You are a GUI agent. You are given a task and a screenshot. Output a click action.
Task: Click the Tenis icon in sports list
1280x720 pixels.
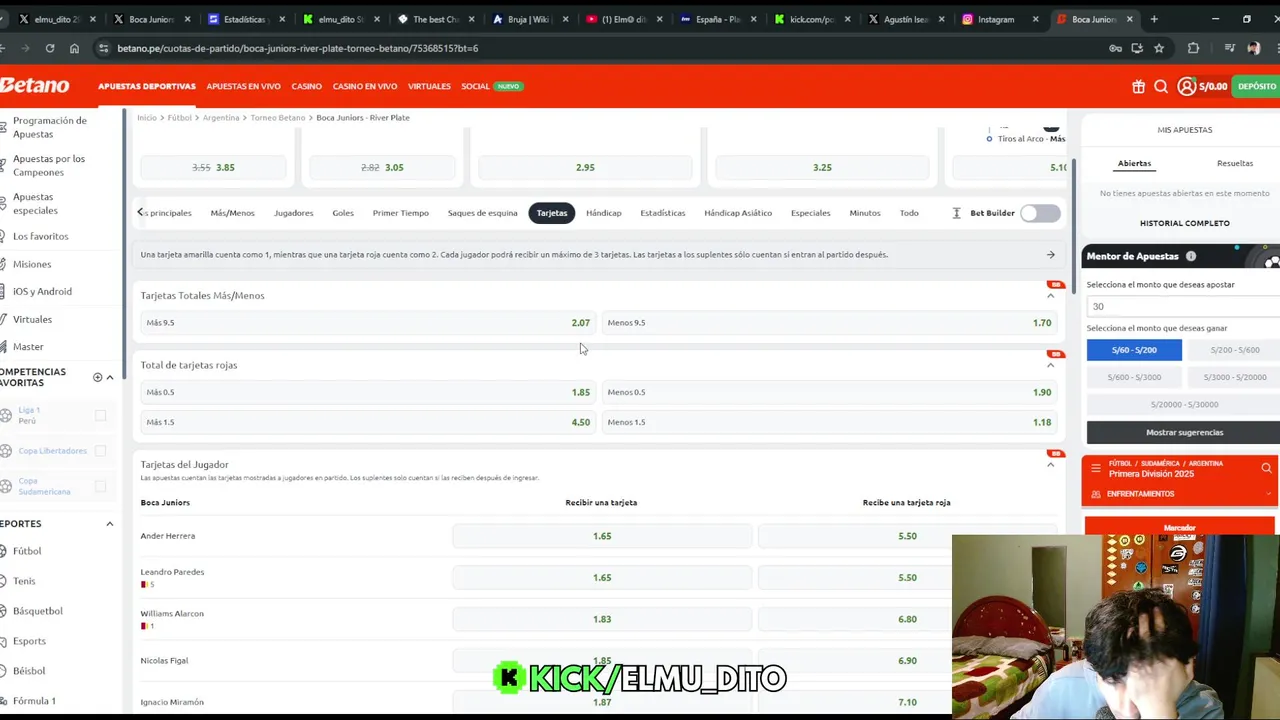4,581
